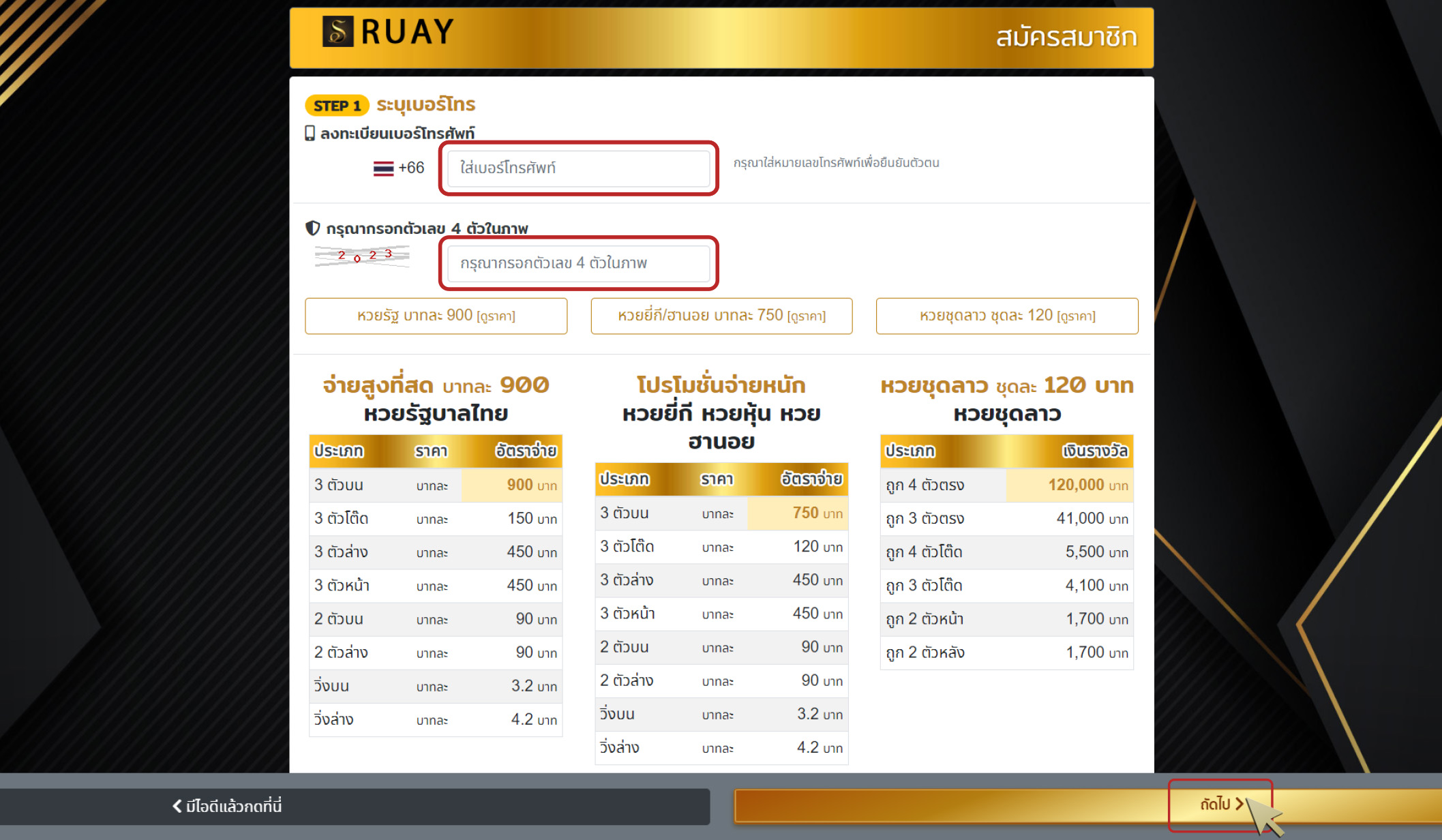Screen dimensions: 1442x840
Task: Select the ถูก 4 ตัวตรง 120,000 row
Action: click(1006, 485)
